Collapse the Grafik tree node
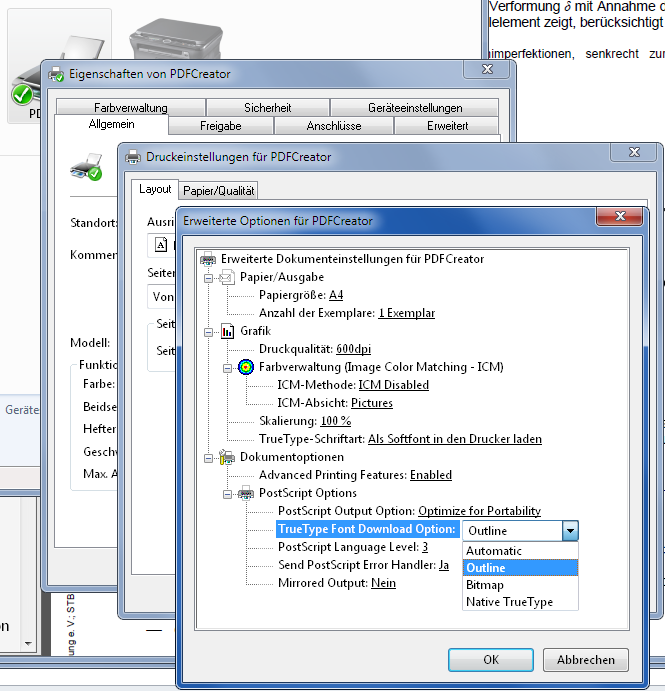The image size is (665, 691). click(x=208, y=332)
